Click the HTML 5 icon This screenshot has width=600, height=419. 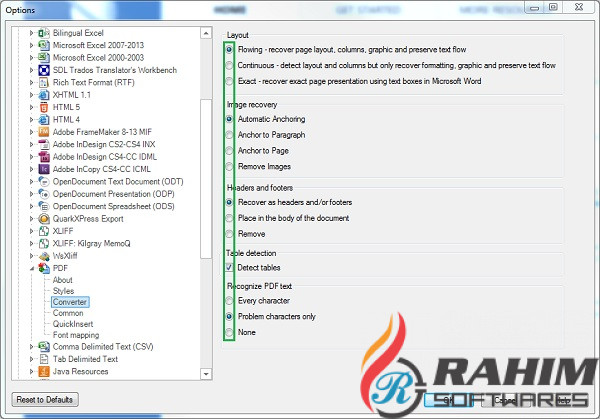pos(44,107)
